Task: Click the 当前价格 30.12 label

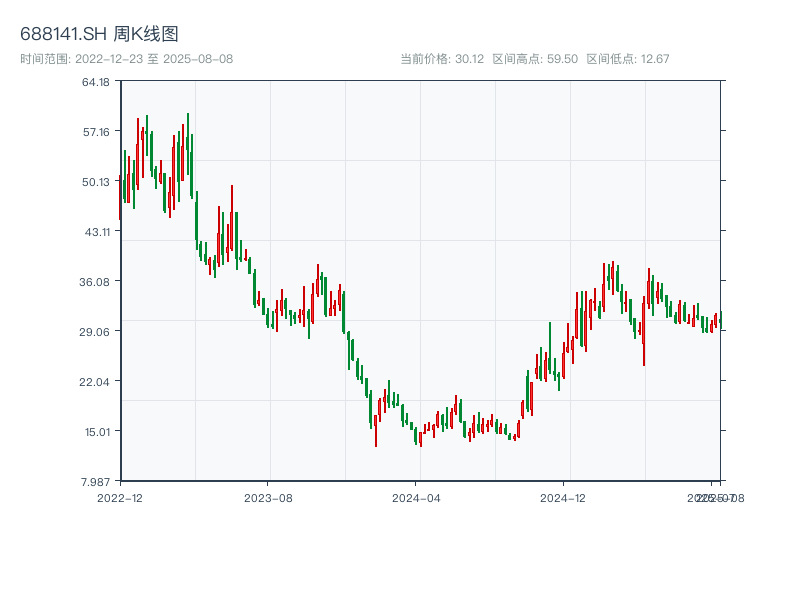Action: click(442, 59)
